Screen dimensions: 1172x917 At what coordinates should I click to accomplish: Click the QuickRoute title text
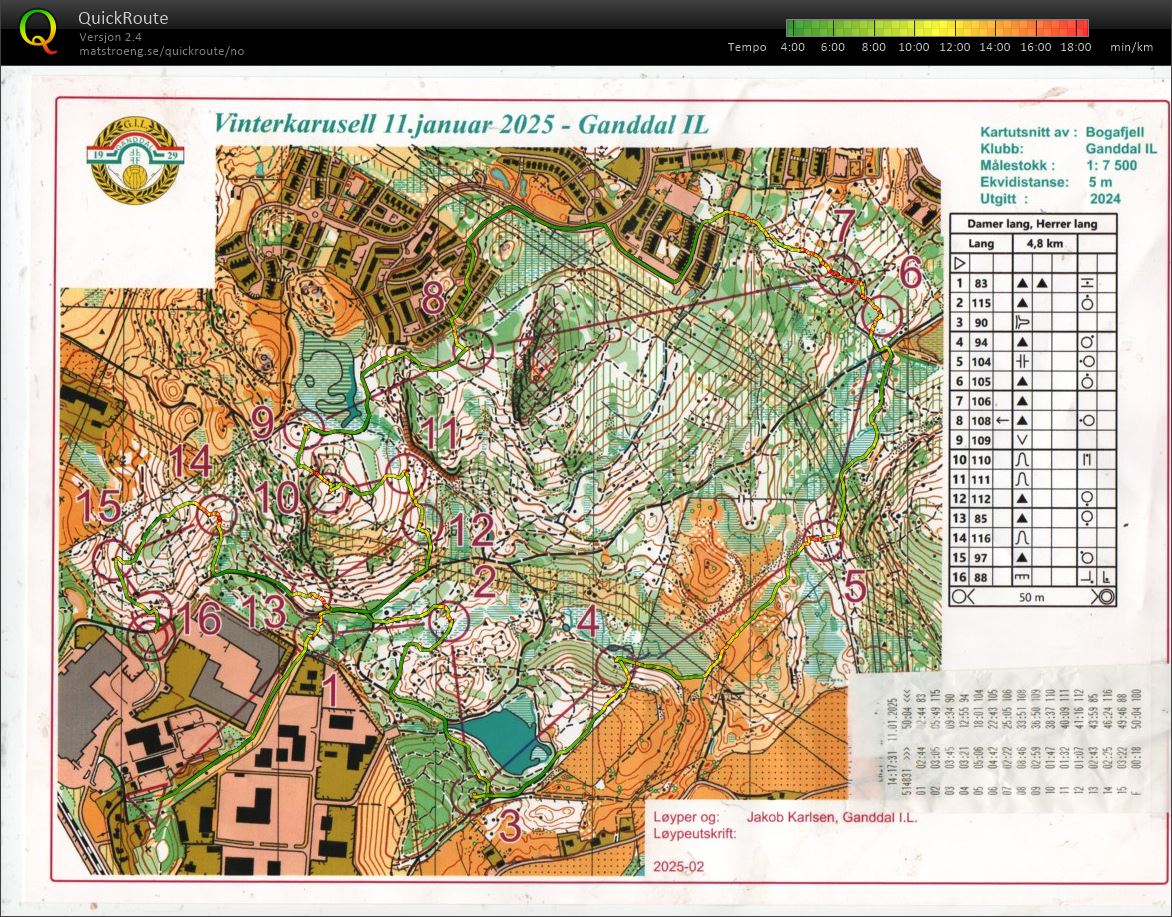click(123, 18)
